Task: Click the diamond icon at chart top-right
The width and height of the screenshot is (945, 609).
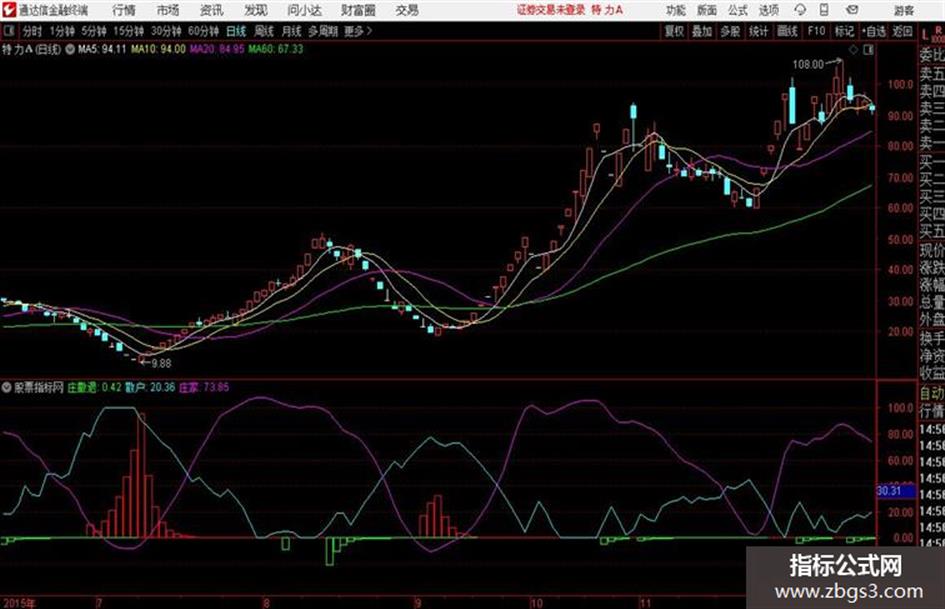Action: (x=853, y=50)
